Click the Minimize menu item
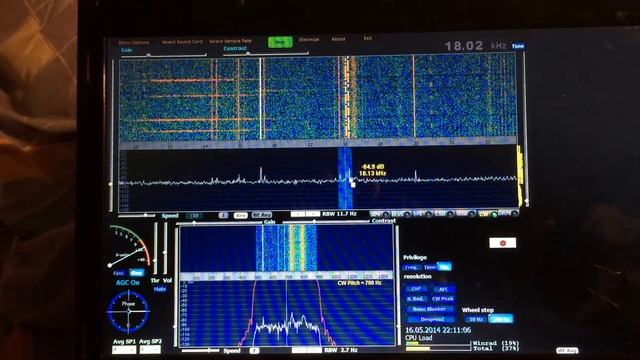Image resolution: width=640 pixels, height=360 pixels. click(309, 40)
